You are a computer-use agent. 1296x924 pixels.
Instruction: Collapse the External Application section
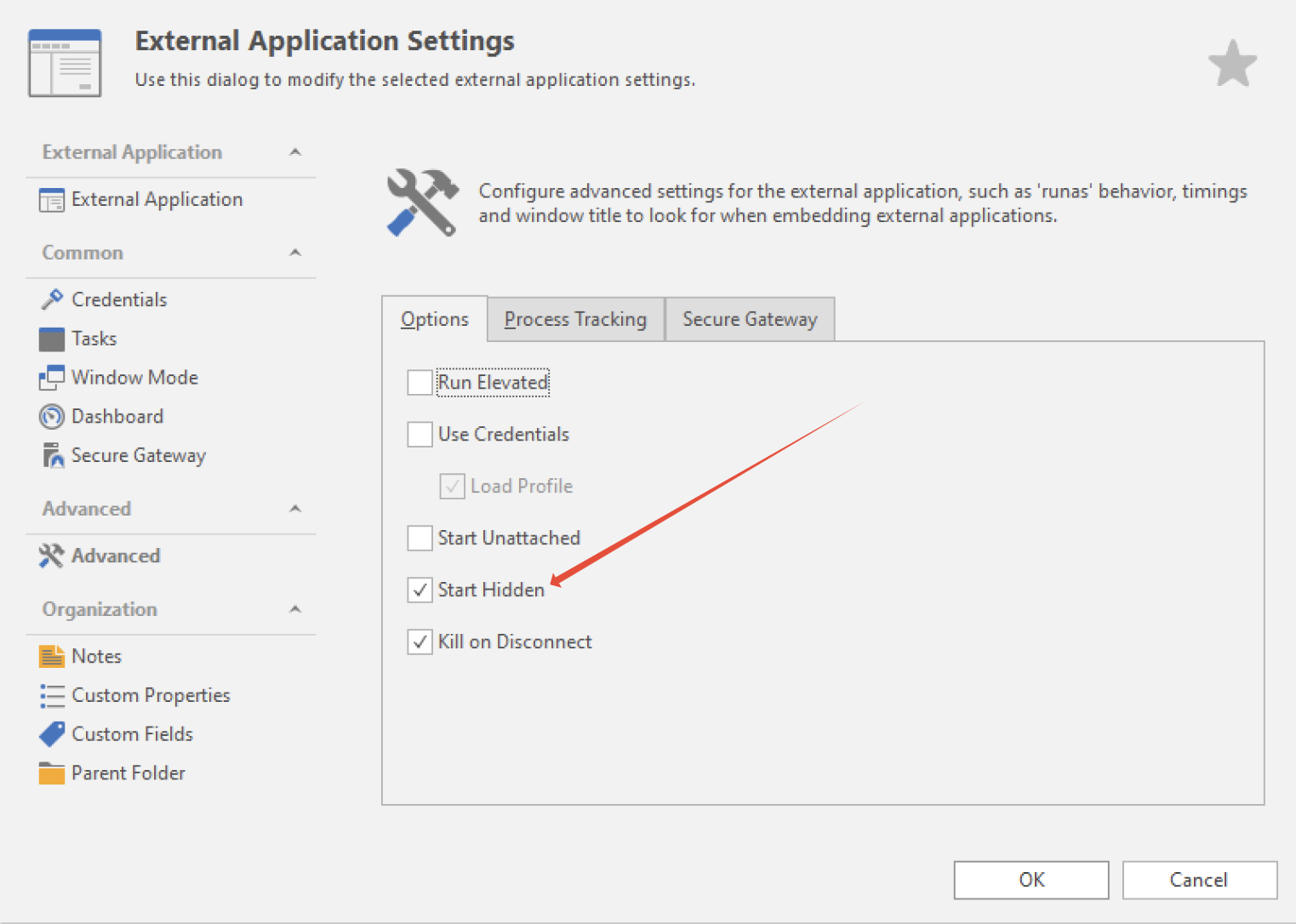[295, 152]
